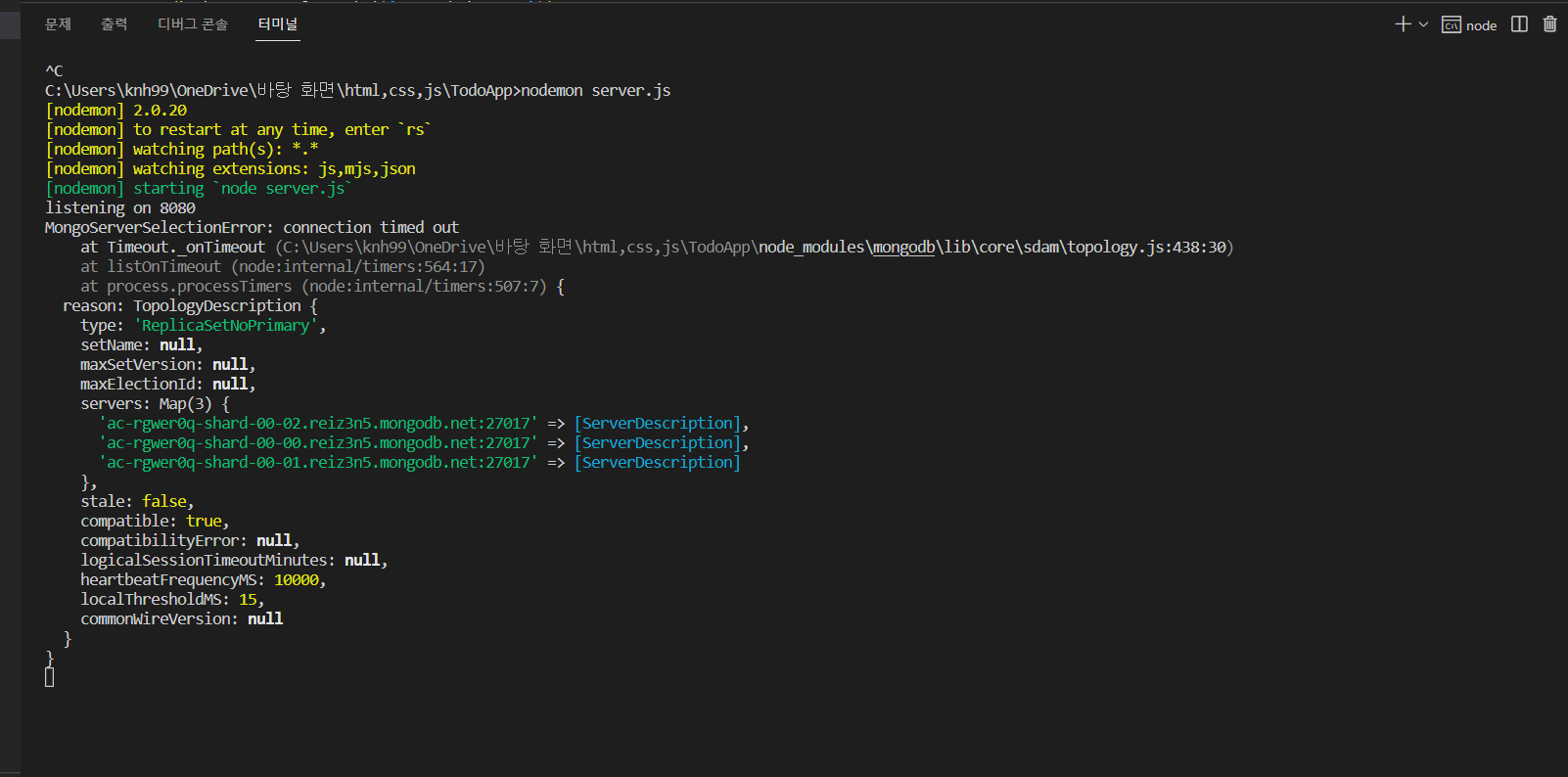Select the 터미널 (Terminal) tab

[278, 23]
